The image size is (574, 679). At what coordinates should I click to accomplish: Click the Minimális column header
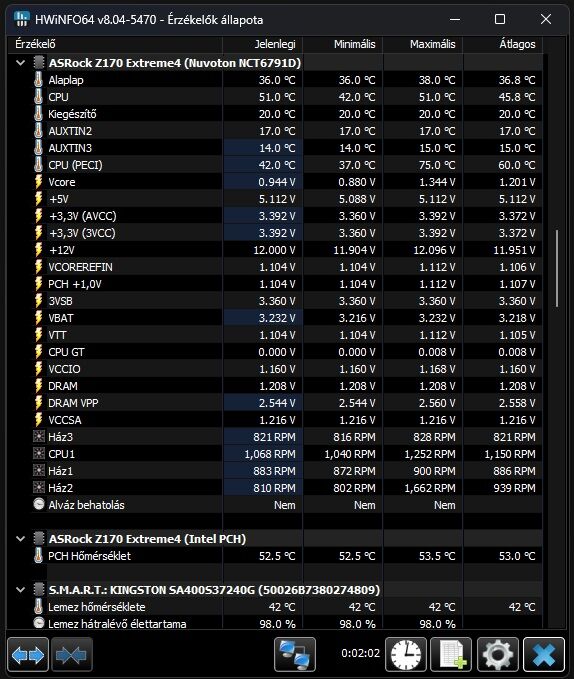(342, 44)
